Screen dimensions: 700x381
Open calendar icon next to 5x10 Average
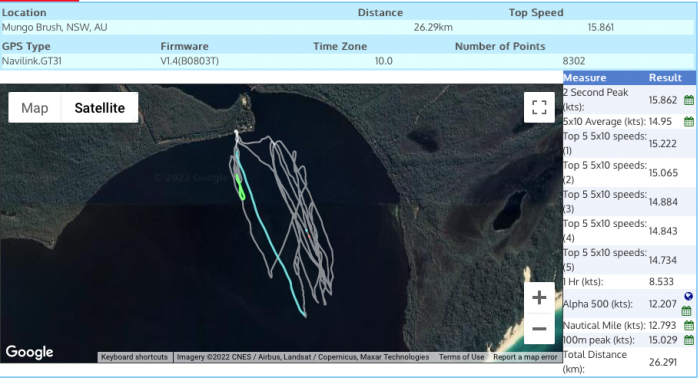tap(689, 121)
